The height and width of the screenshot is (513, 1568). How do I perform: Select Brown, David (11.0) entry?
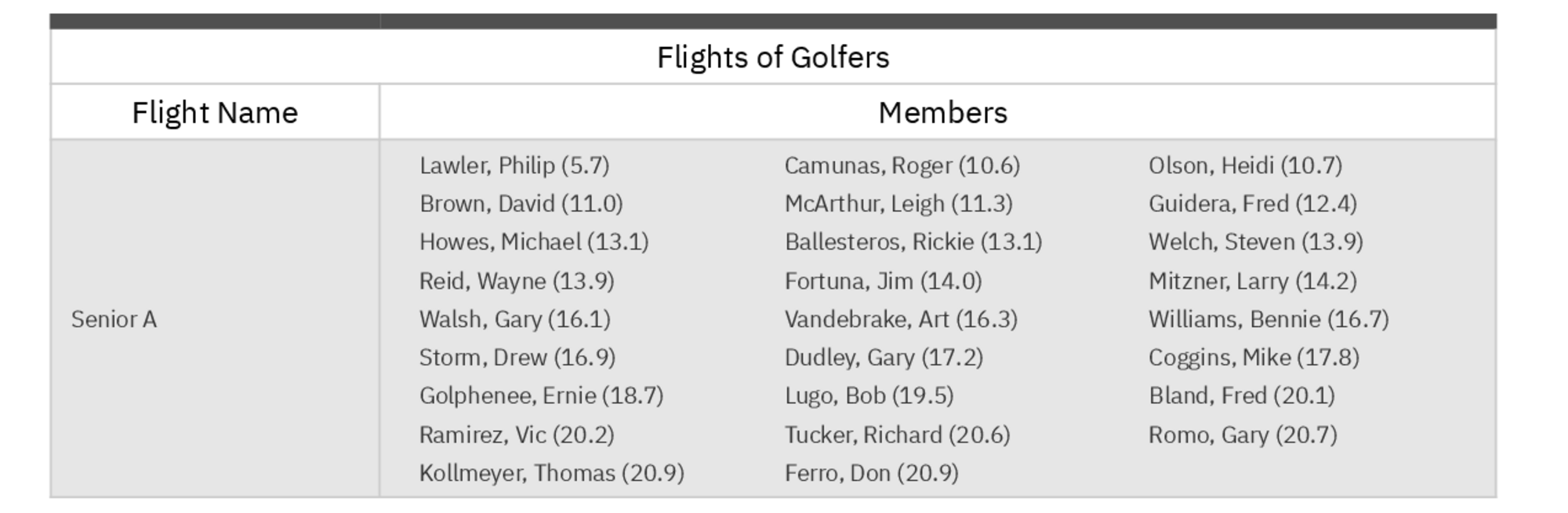pyautogui.click(x=521, y=204)
